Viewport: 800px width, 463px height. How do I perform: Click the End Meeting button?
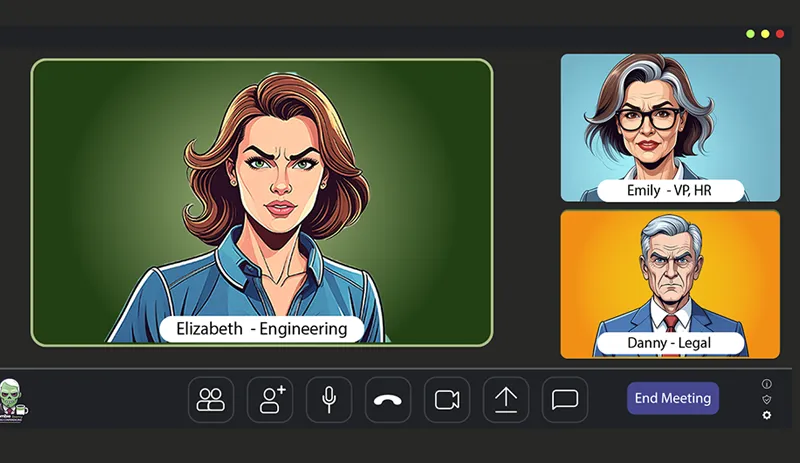[x=672, y=398]
